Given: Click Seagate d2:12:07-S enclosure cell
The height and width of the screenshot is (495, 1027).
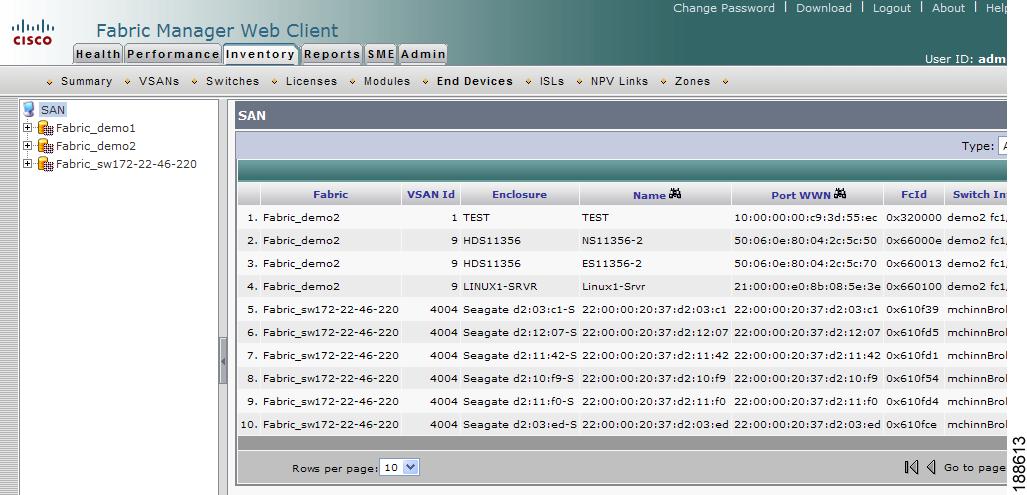Looking at the screenshot, I should (519, 333).
